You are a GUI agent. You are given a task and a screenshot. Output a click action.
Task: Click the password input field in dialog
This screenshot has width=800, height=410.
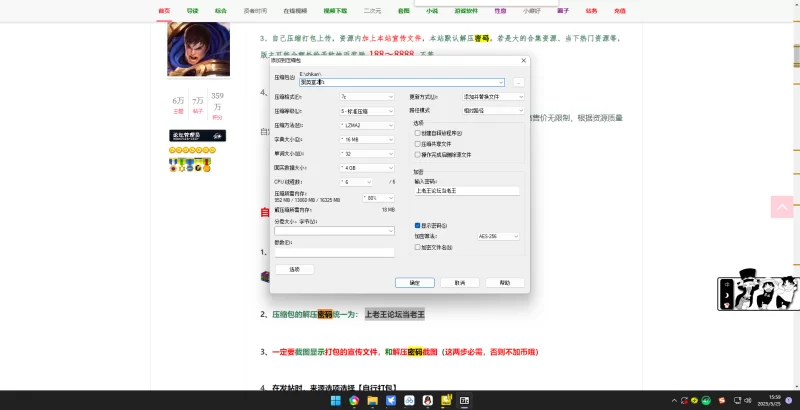click(467, 191)
